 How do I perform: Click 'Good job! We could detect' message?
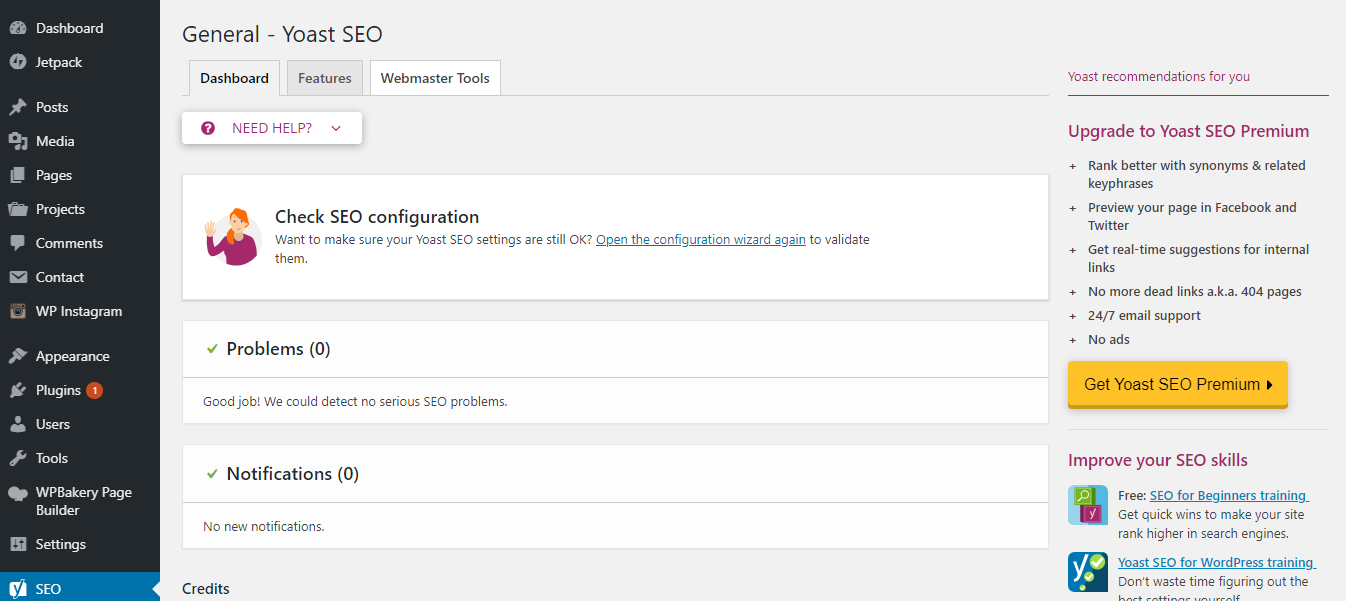pyautogui.click(x=355, y=402)
